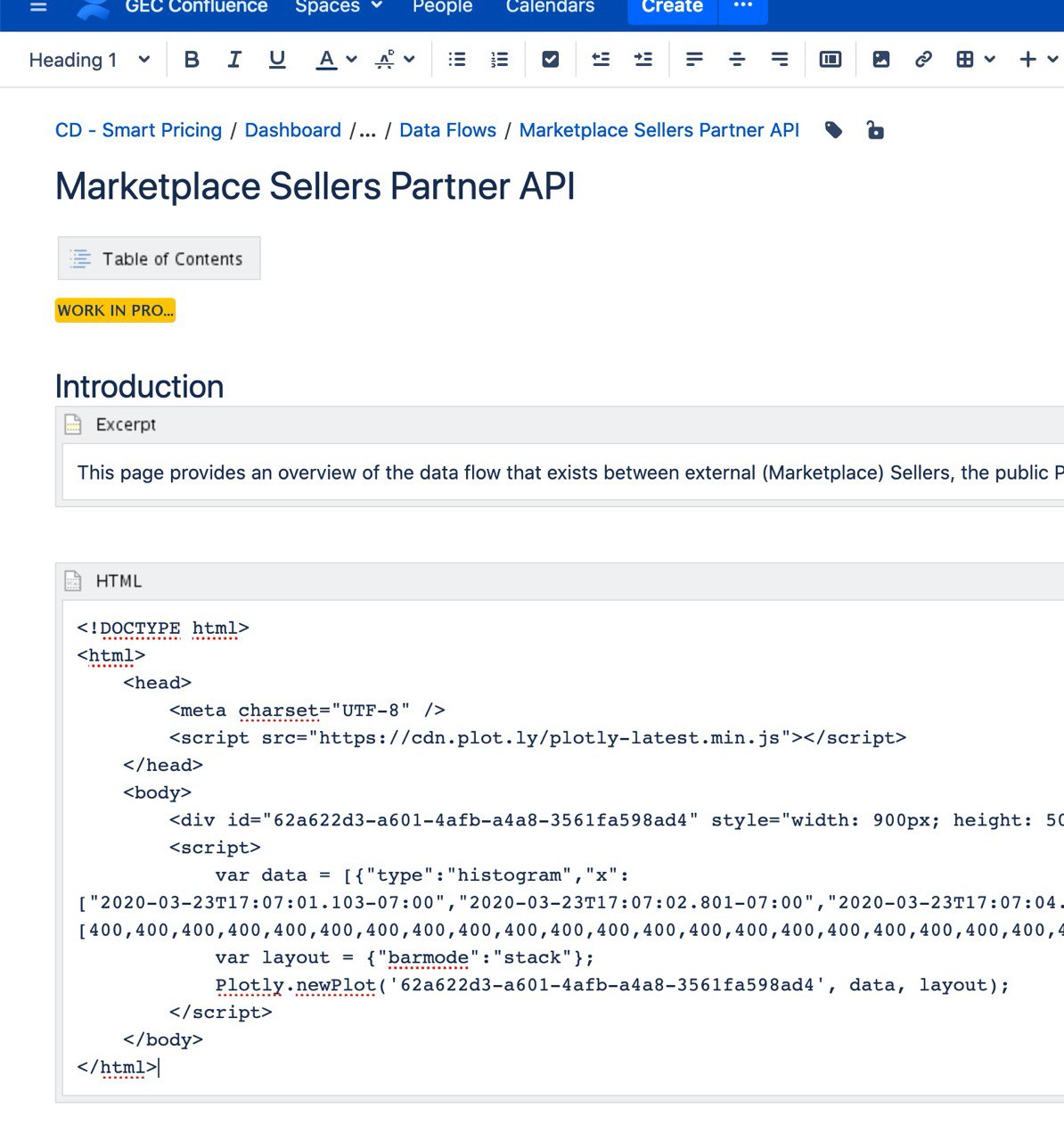1064x1141 pixels.
Task: Open page restrictions unlock icon
Action: tap(875, 131)
